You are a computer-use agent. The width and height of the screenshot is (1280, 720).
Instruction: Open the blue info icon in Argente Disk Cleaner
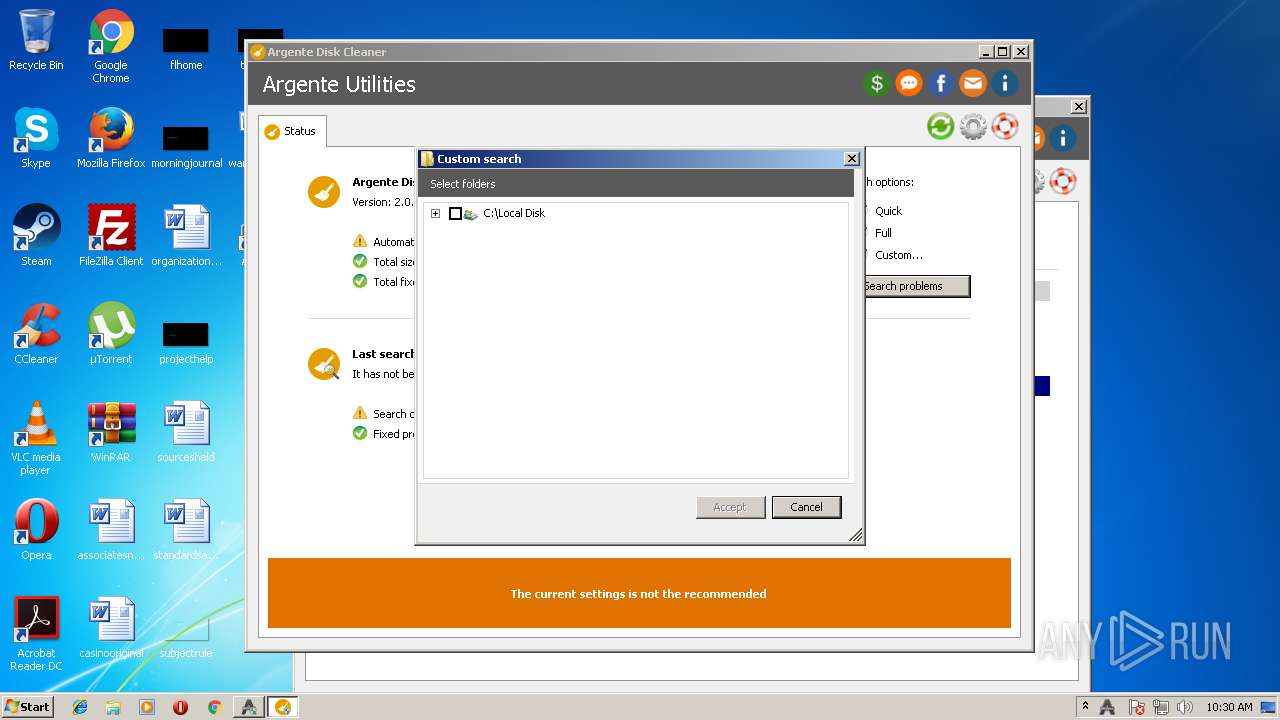pos(1005,83)
